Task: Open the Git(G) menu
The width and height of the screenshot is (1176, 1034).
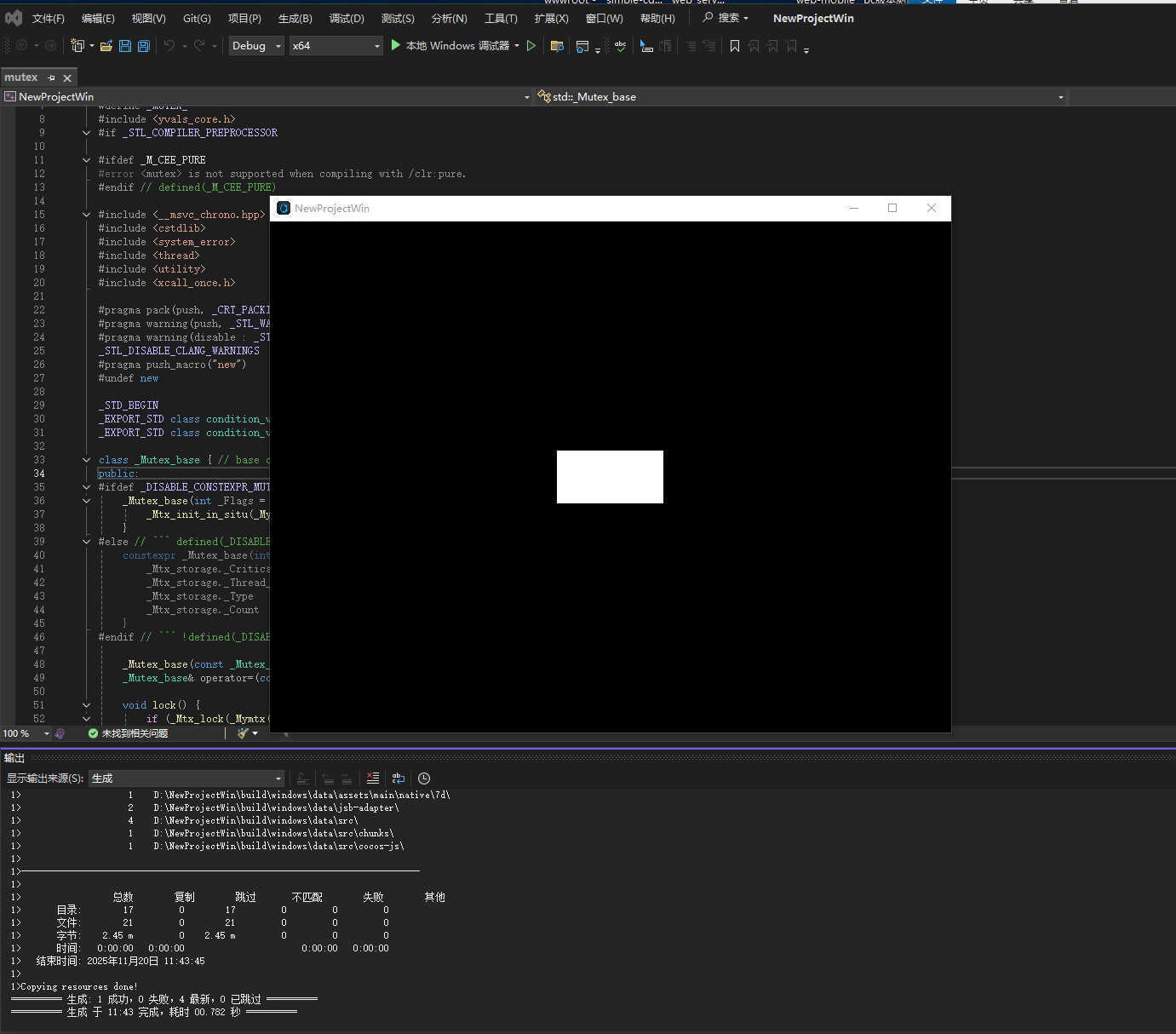Action: click(197, 19)
